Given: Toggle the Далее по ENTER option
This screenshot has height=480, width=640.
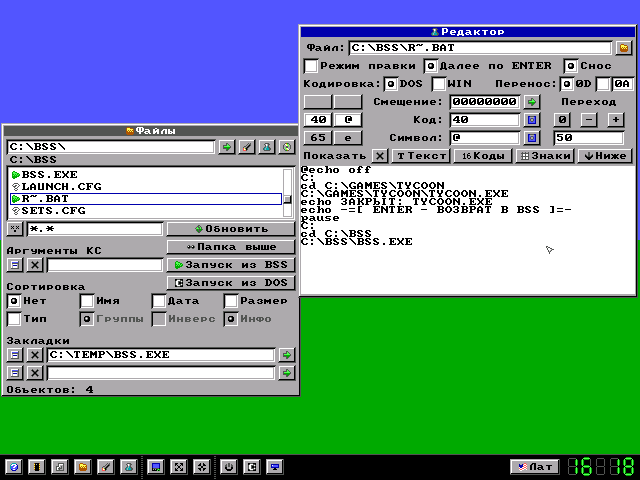Looking at the screenshot, I should [431, 66].
